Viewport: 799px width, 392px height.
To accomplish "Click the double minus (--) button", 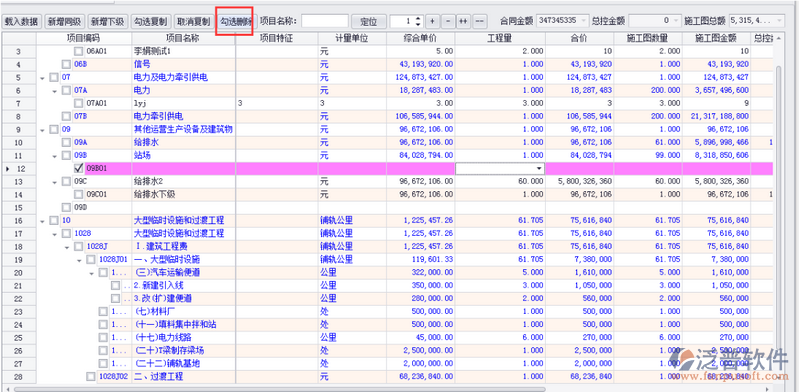I will click(480, 21).
